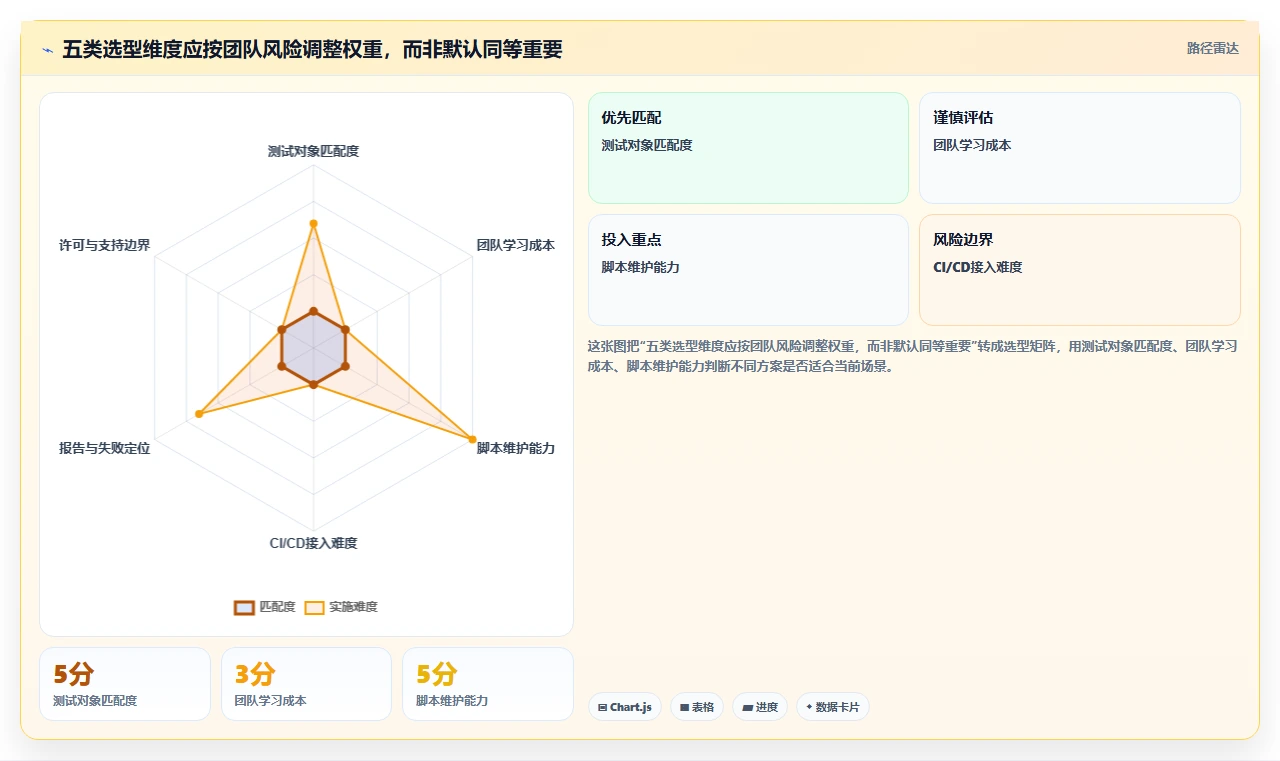Click the description paragraph starting 这张图把

point(913,356)
